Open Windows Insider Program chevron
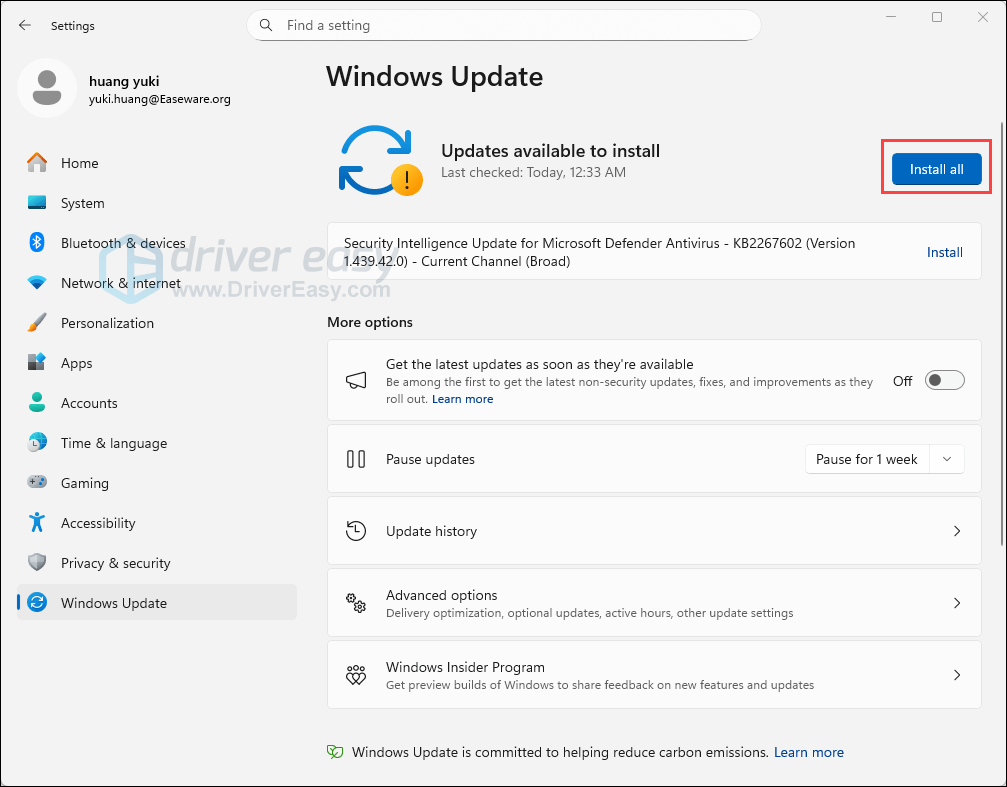1007x787 pixels. pos(956,675)
